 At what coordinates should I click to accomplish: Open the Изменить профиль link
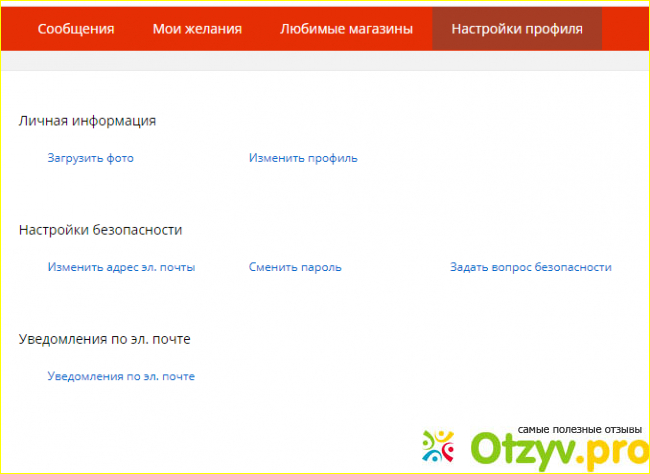(x=303, y=158)
